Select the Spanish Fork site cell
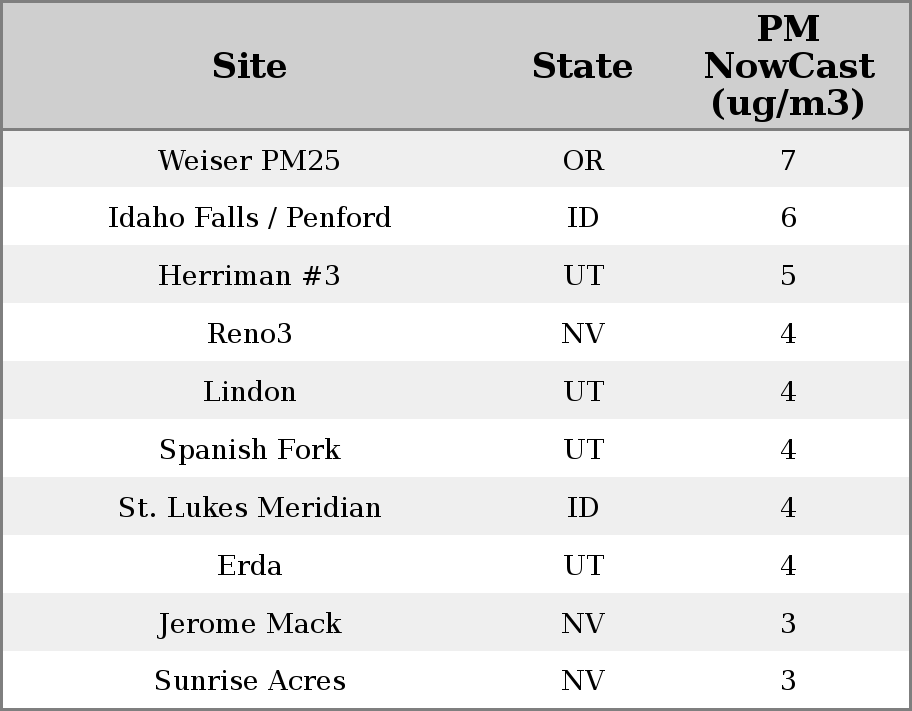Viewport: 912px width, 711px height. [249, 450]
